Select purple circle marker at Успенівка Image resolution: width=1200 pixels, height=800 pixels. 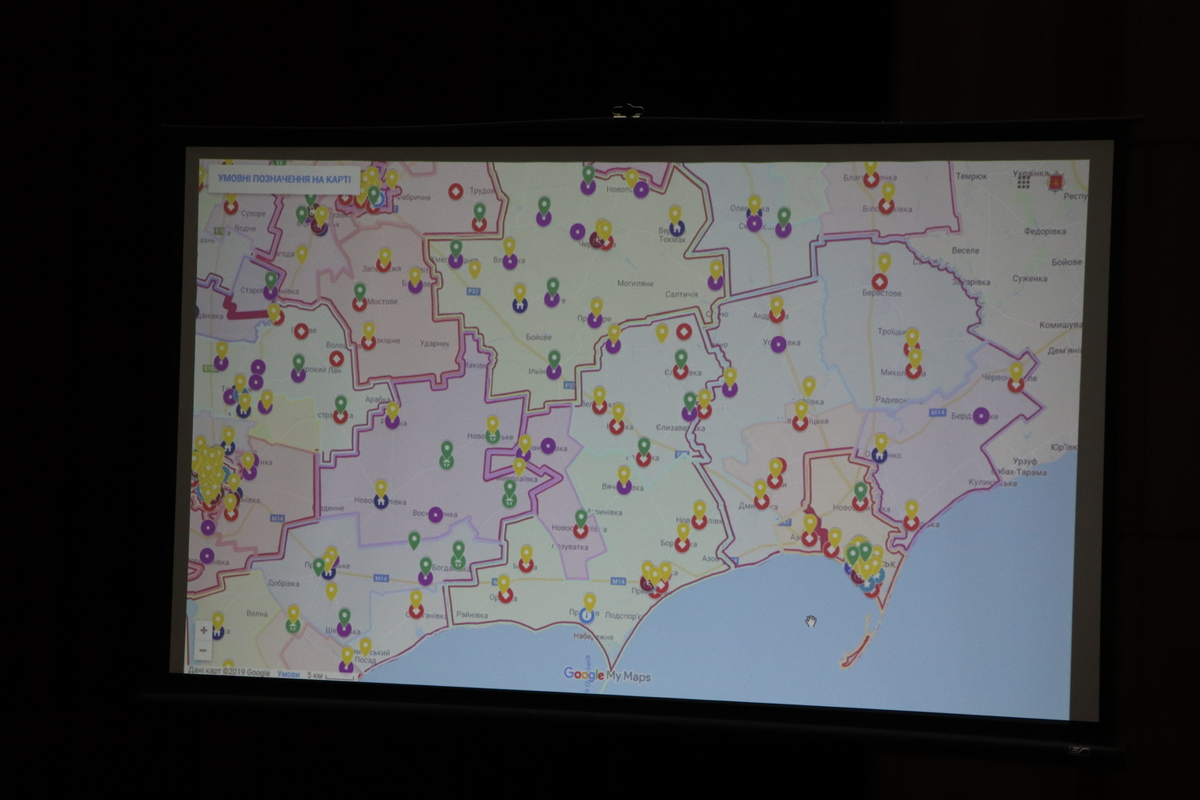(778, 344)
